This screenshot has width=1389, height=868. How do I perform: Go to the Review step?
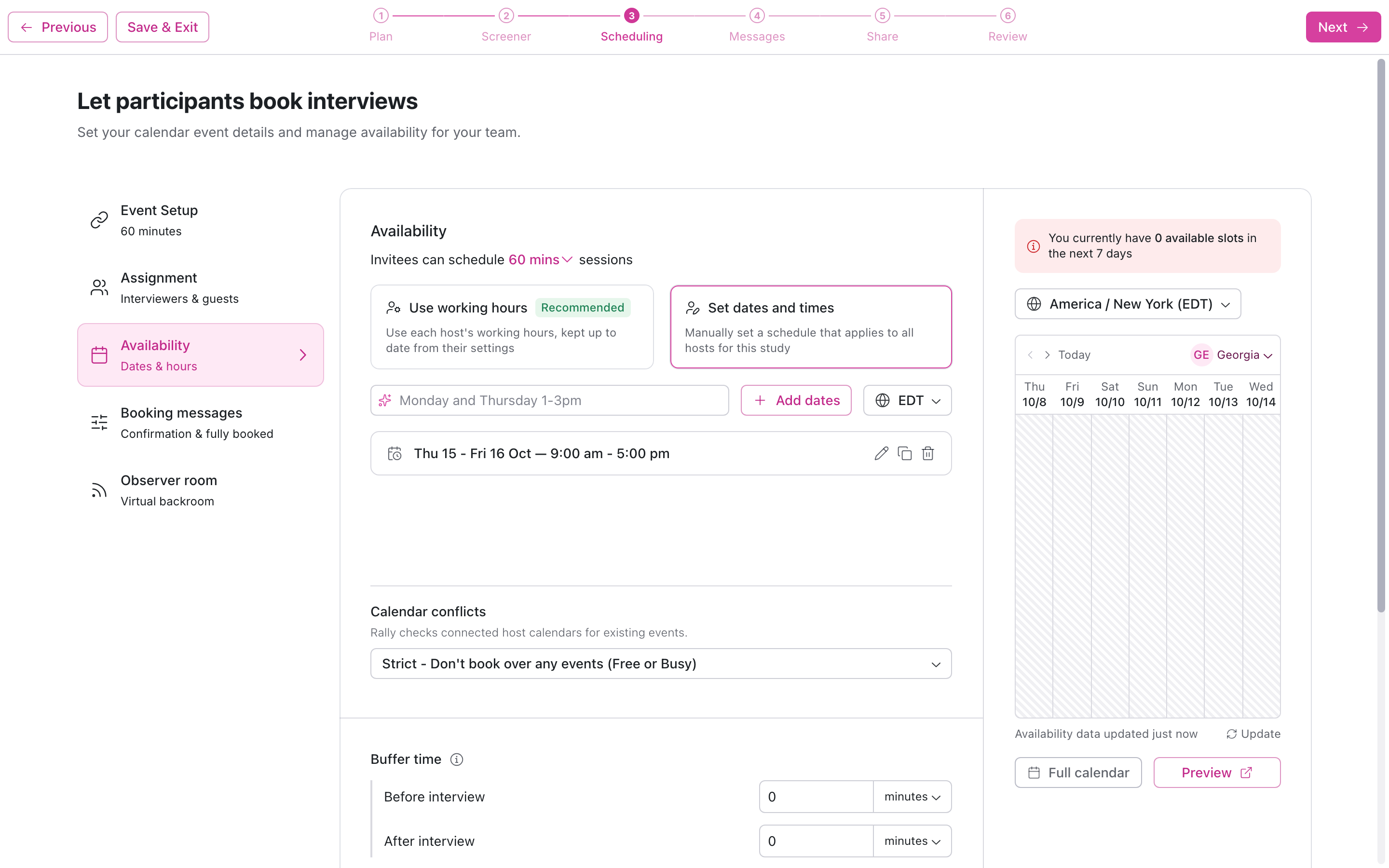[x=1008, y=26]
